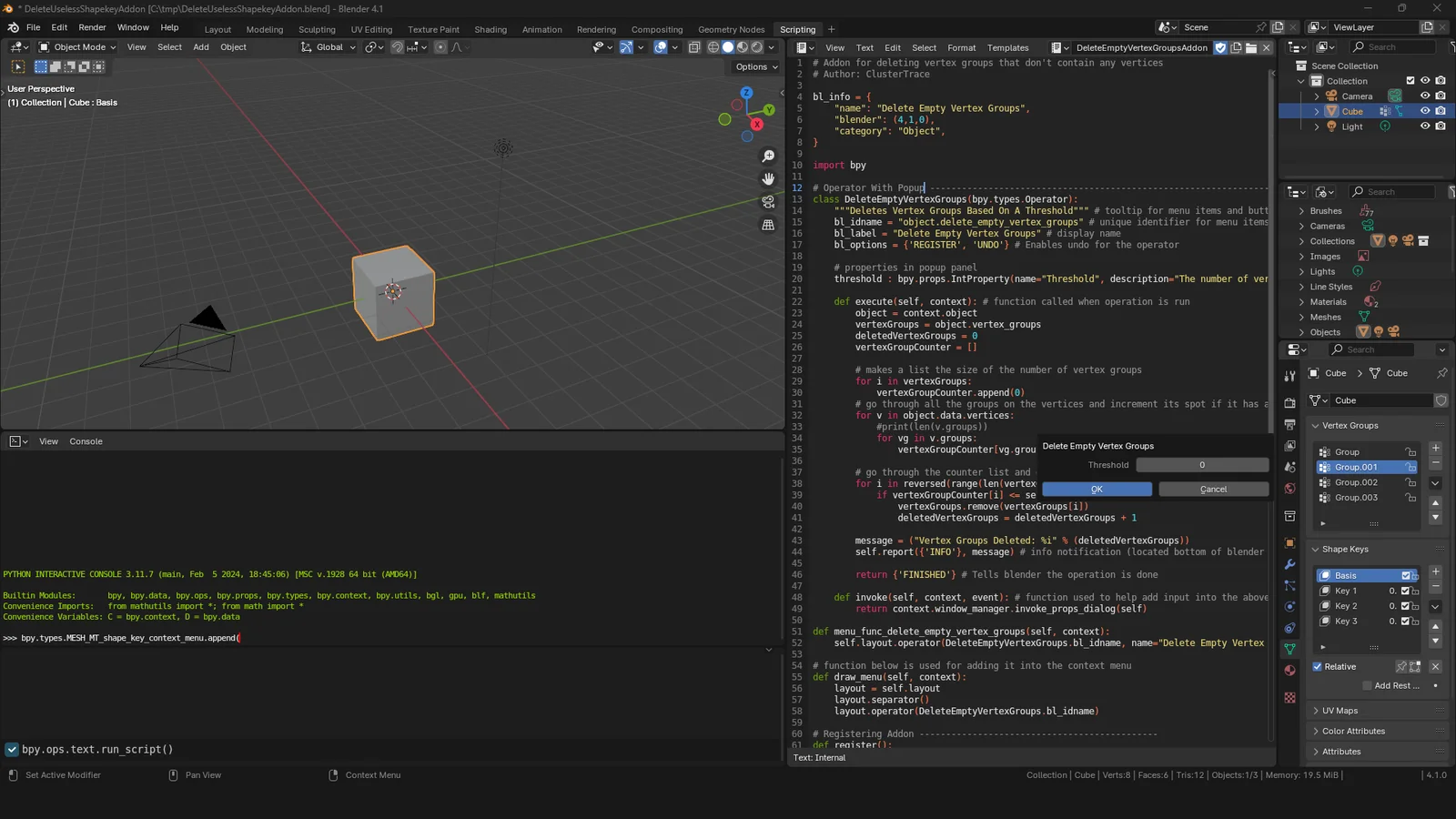Image resolution: width=1456 pixels, height=819 pixels.
Task: Click the viewport zoom magnifier icon
Action: click(x=768, y=157)
